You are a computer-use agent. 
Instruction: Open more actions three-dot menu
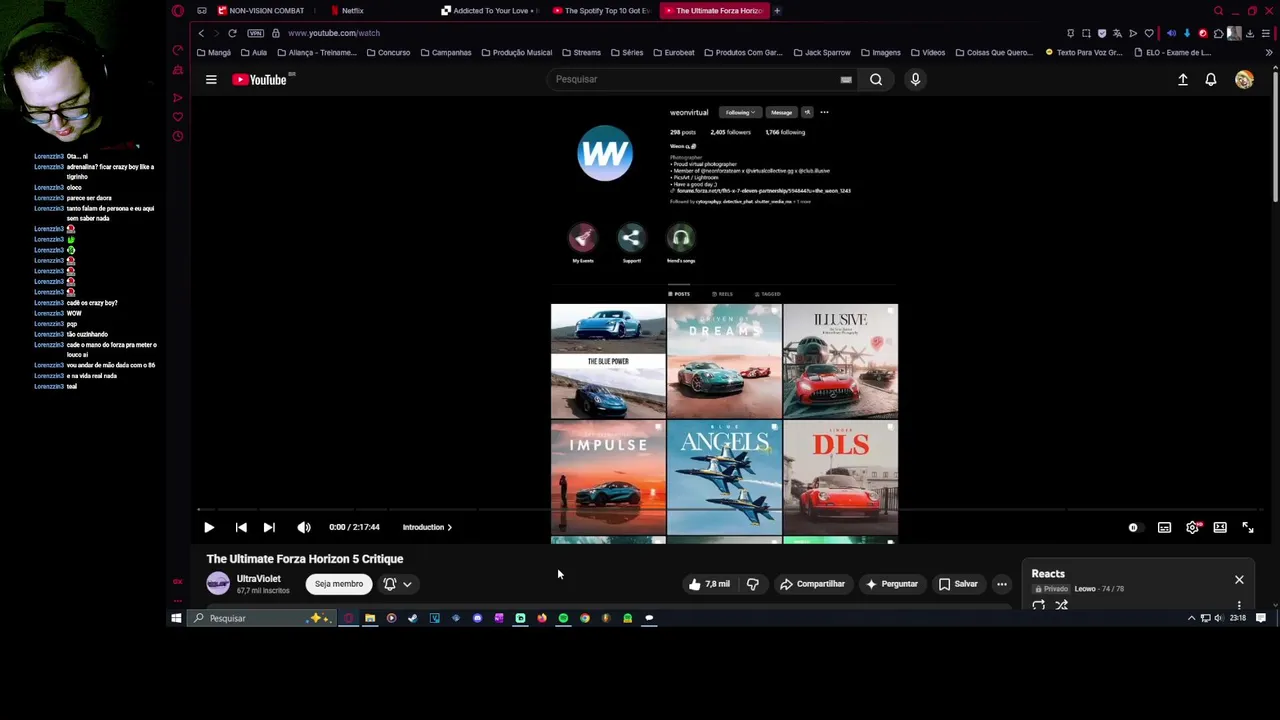pyautogui.click(x=1002, y=584)
